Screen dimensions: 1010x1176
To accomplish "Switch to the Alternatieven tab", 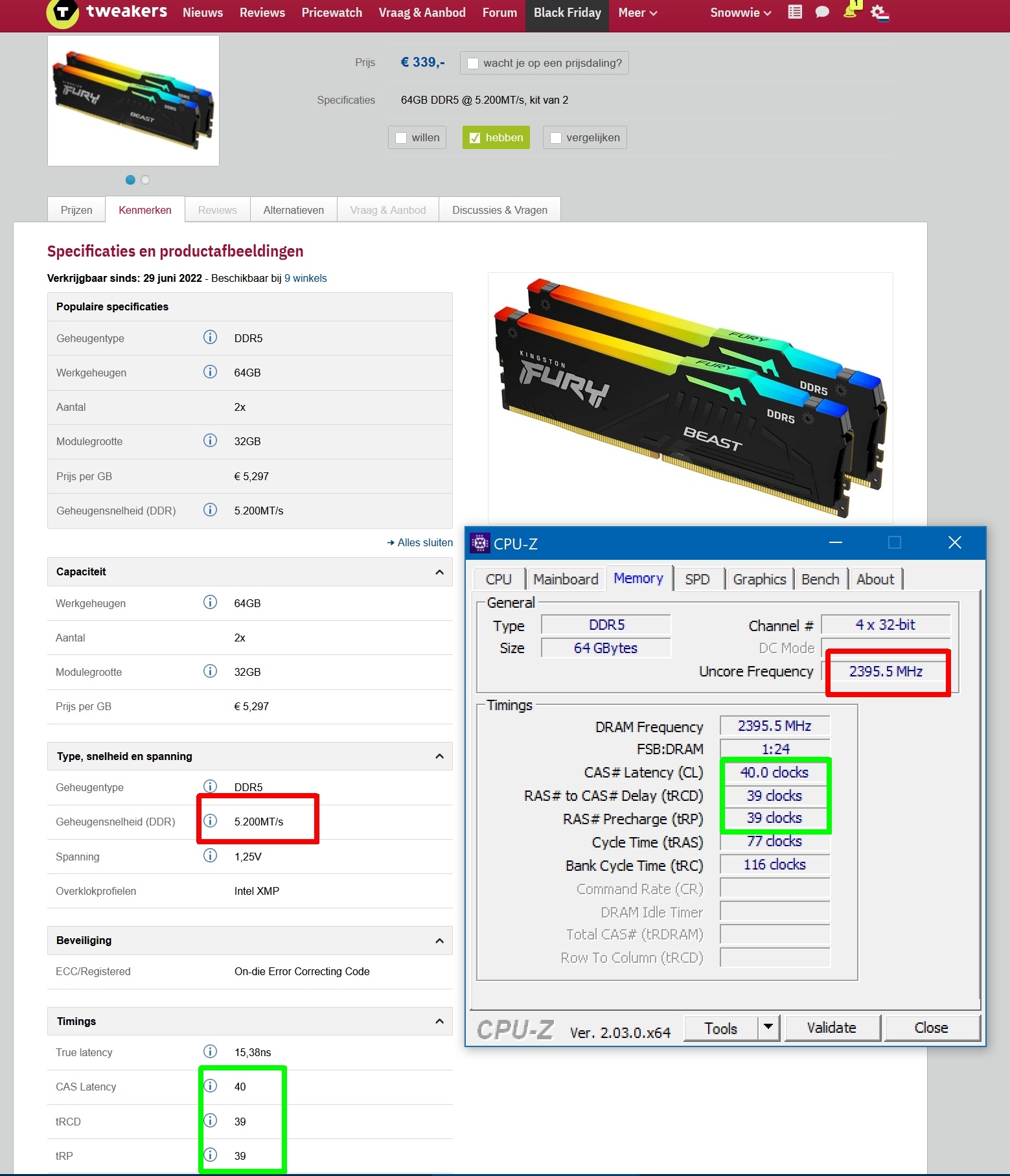I will point(293,210).
